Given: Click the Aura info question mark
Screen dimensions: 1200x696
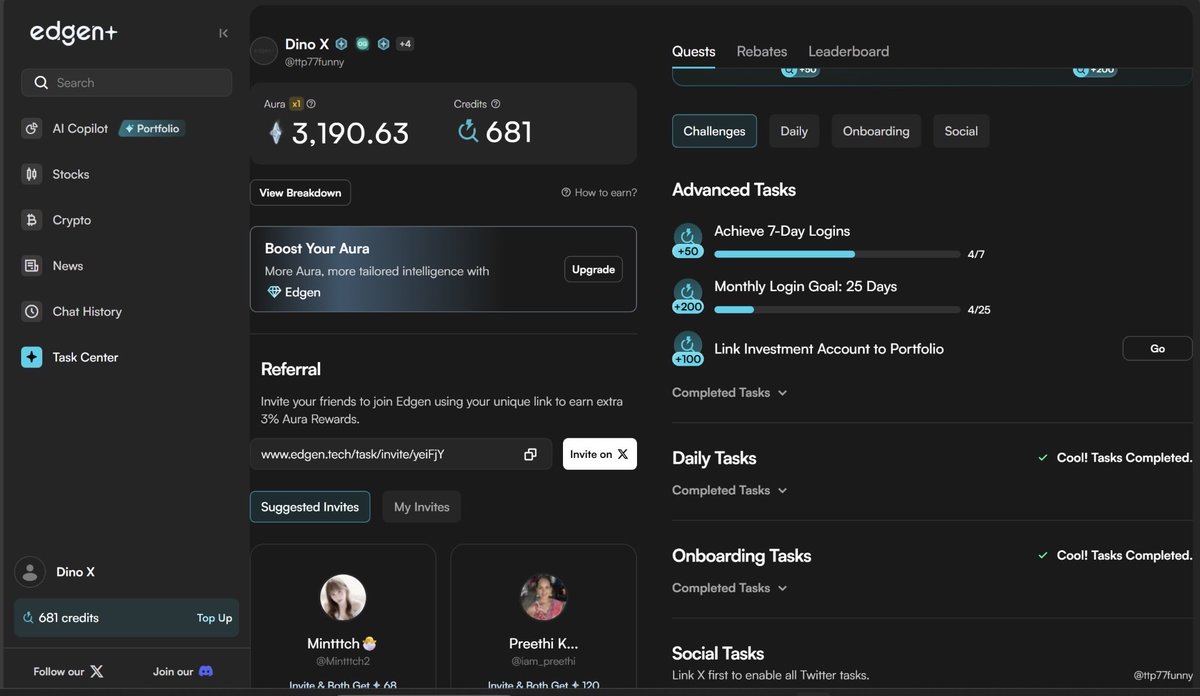Looking at the screenshot, I should point(311,104).
